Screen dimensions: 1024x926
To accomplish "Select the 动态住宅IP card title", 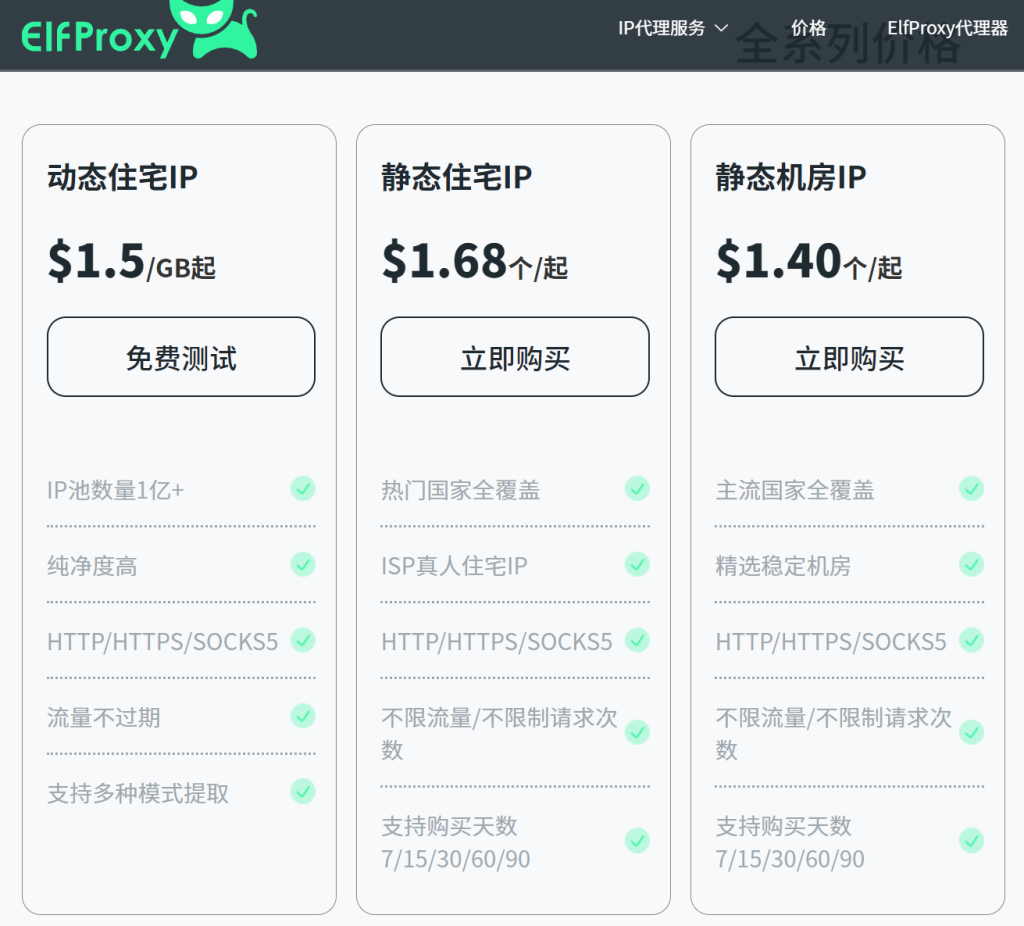I will tap(122, 178).
